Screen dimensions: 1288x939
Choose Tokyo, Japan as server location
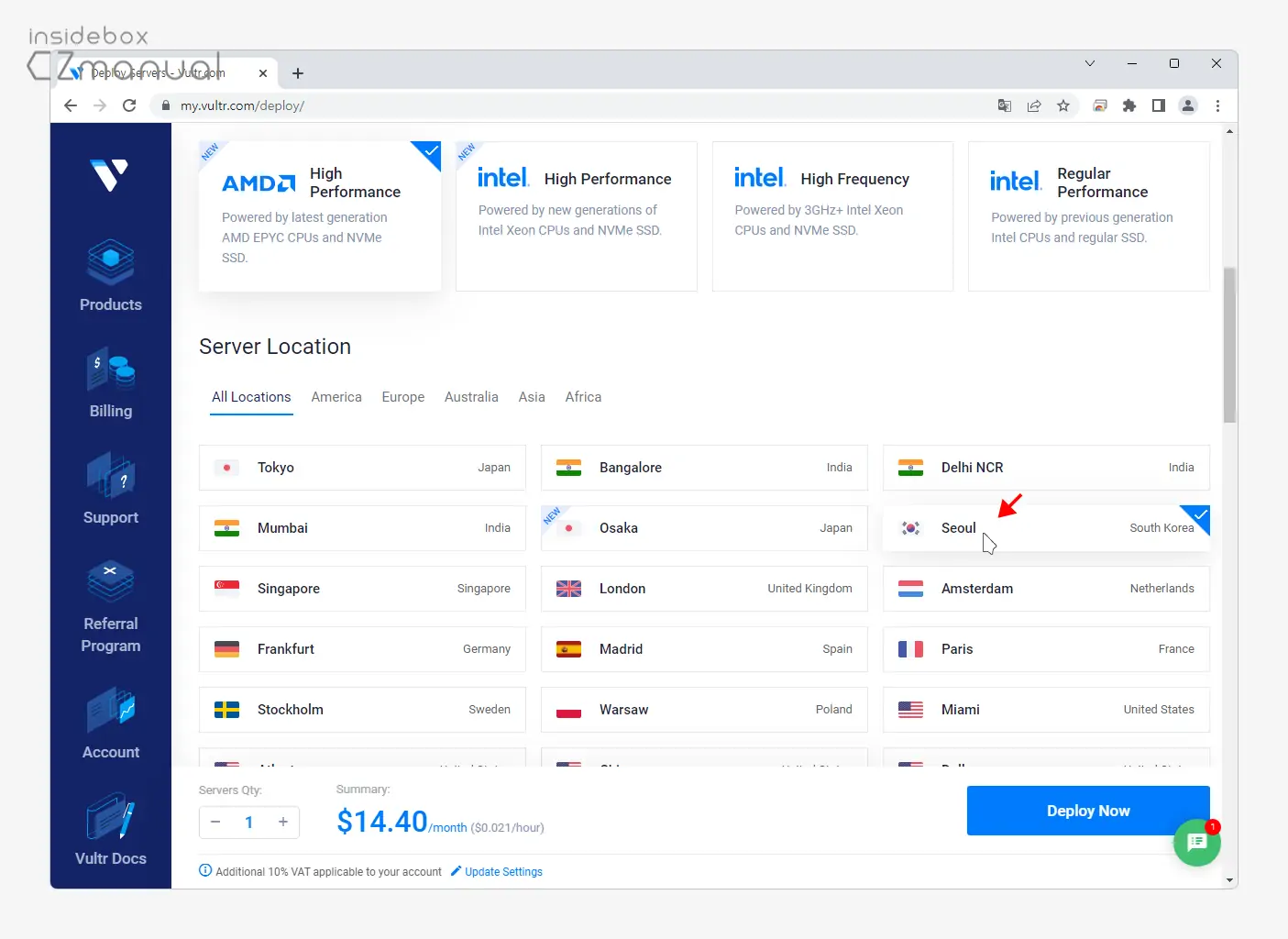click(x=362, y=468)
